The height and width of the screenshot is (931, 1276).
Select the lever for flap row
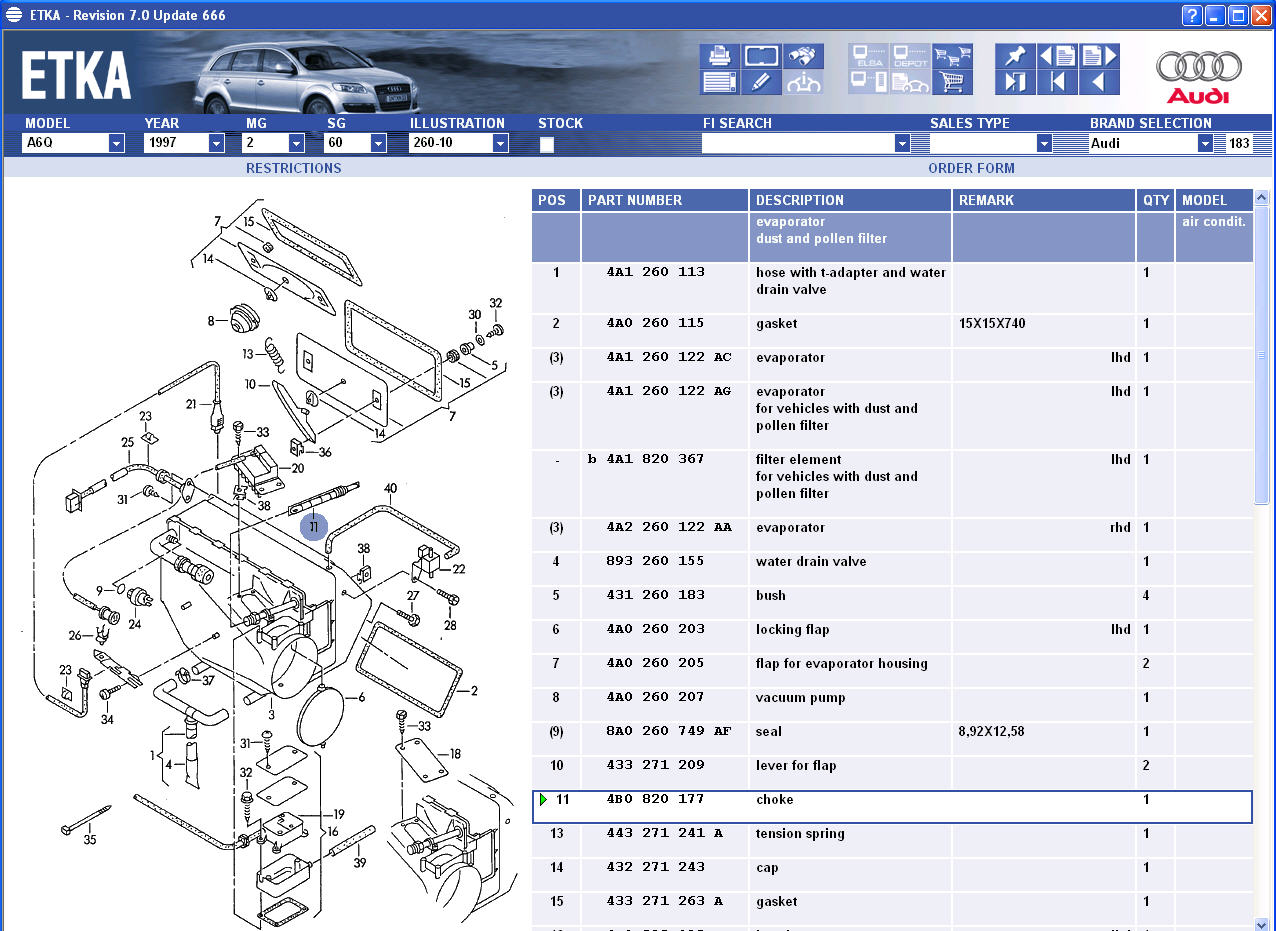(892, 773)
